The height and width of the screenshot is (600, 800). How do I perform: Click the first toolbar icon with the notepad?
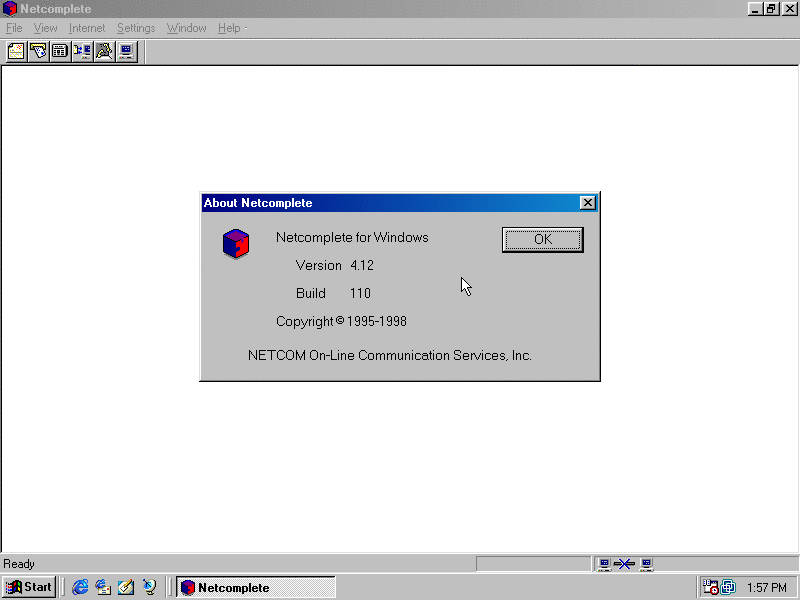point(16,51)
